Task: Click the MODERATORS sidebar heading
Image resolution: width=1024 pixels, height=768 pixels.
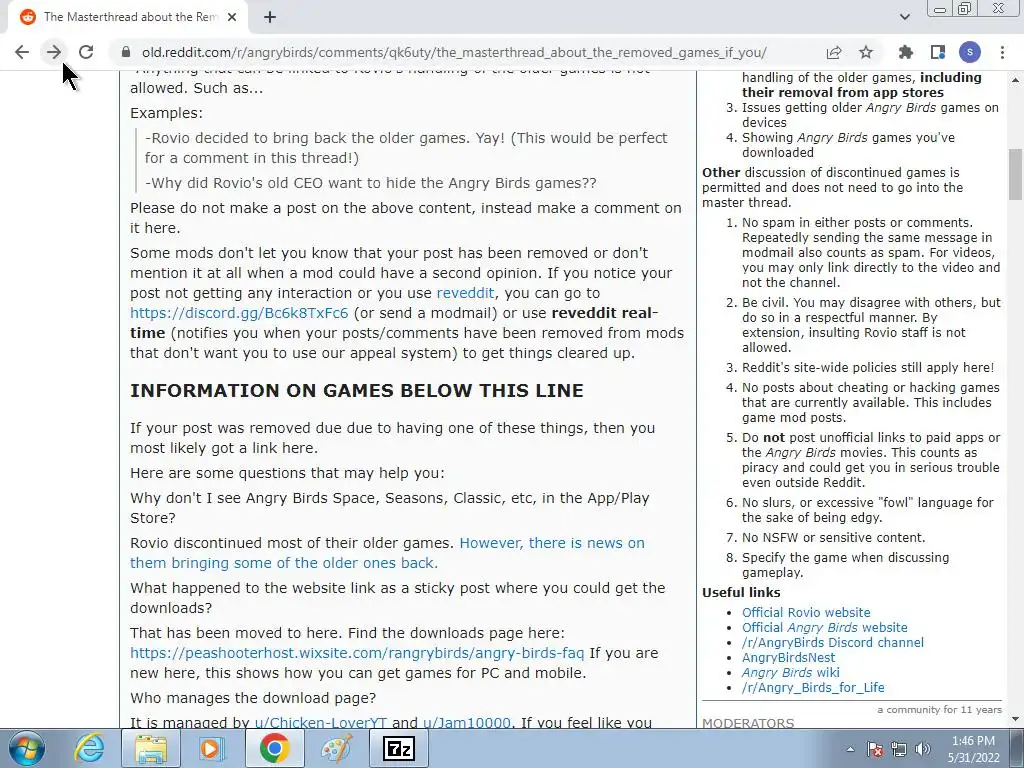Action: click(x=748, y=723)
